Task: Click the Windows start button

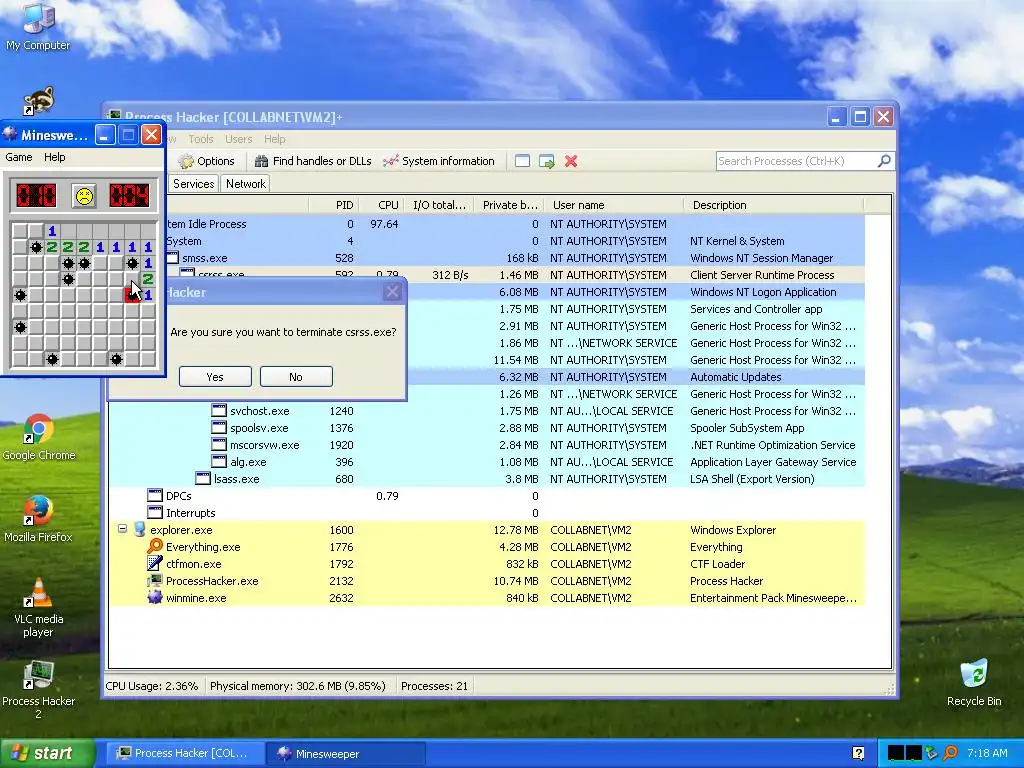Action: click(46, 753)
